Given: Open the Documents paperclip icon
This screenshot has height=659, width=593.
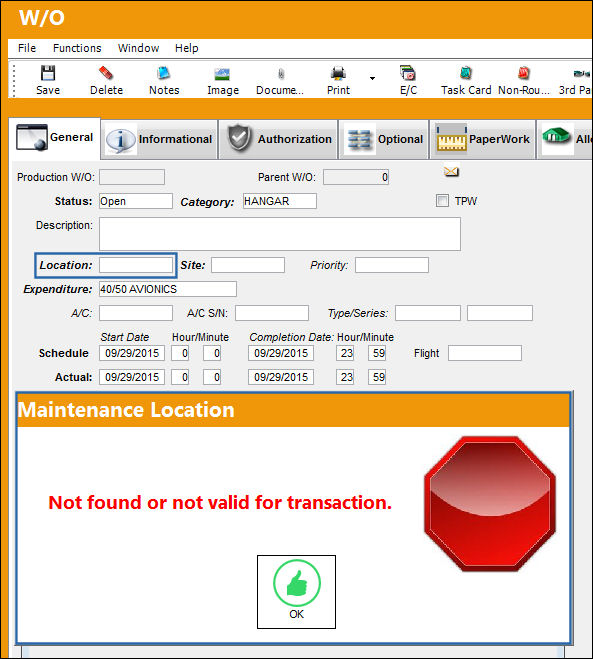Looking at the screenshot, I should (x=280, y=74).
